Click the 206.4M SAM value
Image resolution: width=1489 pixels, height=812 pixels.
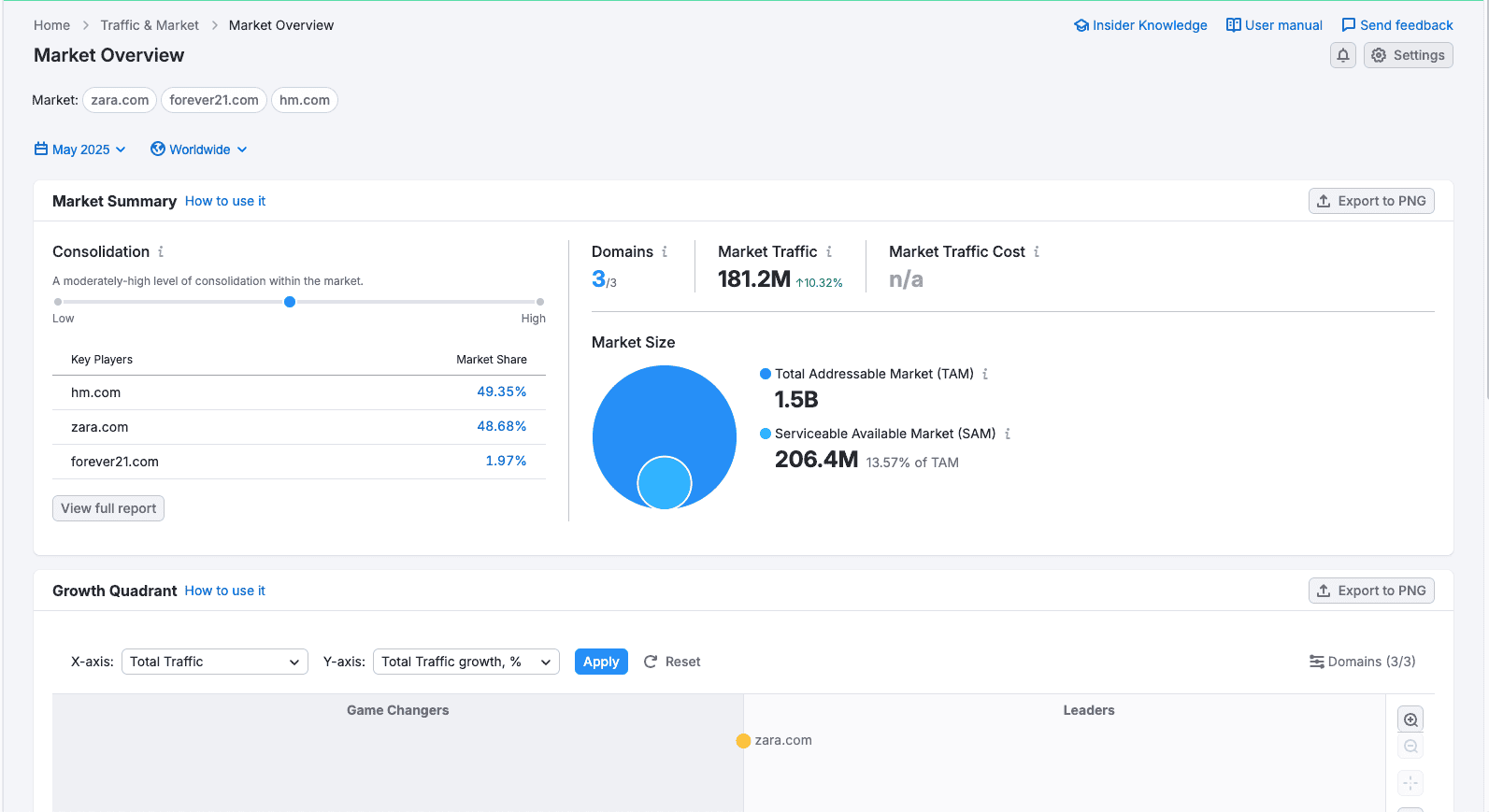click(x=816, y=460)
